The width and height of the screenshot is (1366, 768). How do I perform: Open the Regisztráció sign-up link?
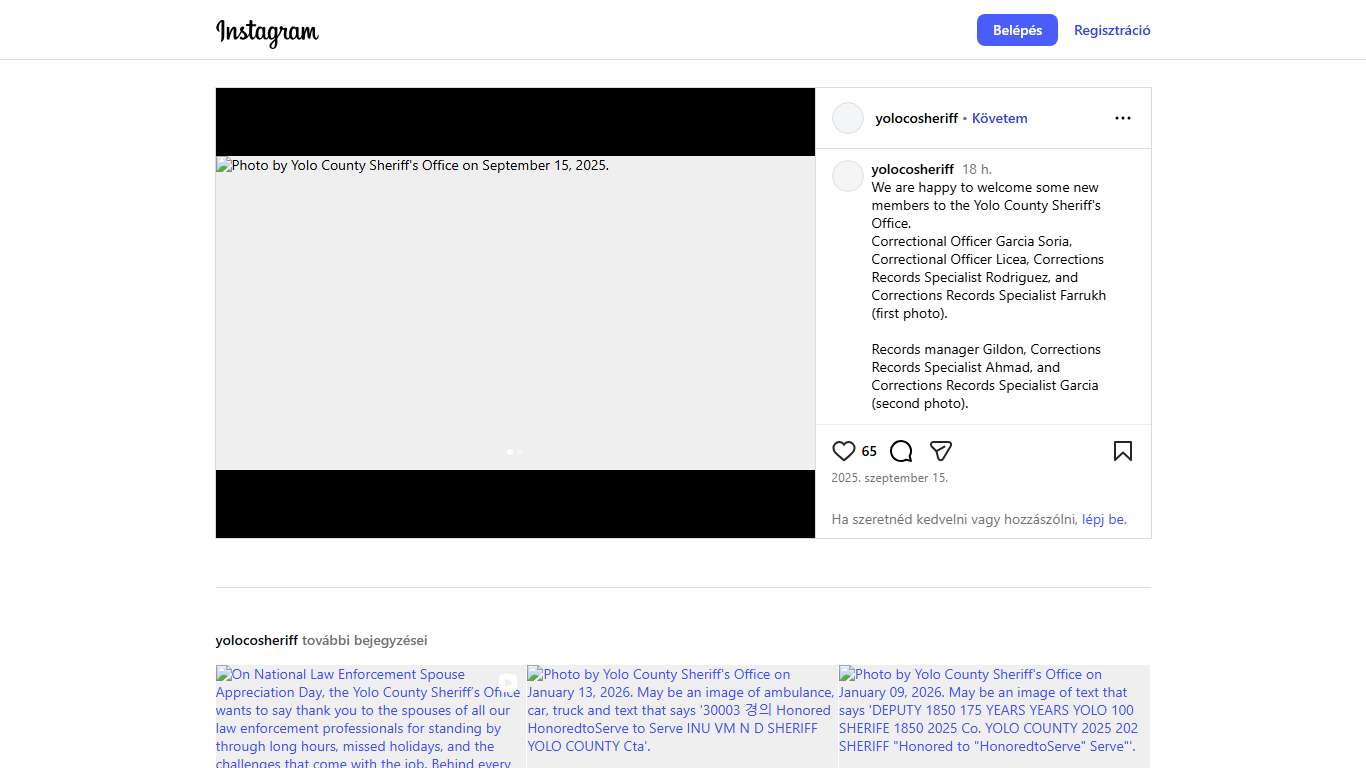(x=1112, y=30)
